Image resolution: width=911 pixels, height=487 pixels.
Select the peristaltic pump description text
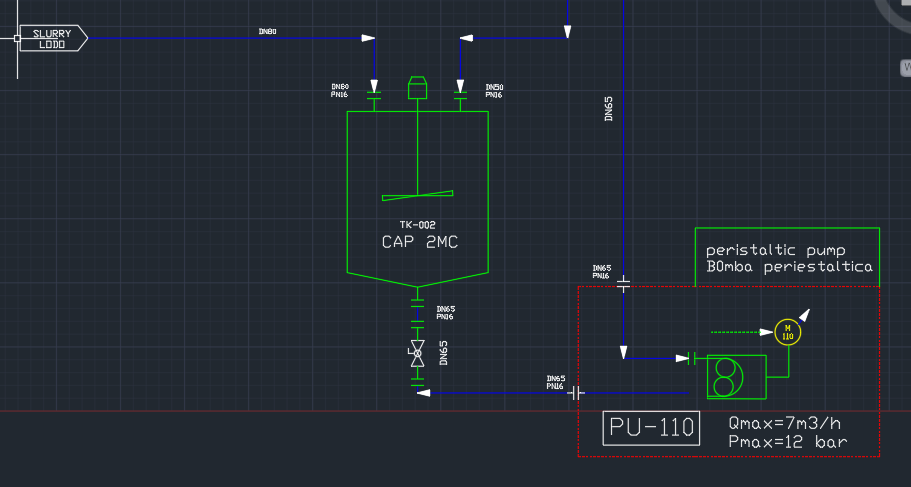tap(776, 250)
